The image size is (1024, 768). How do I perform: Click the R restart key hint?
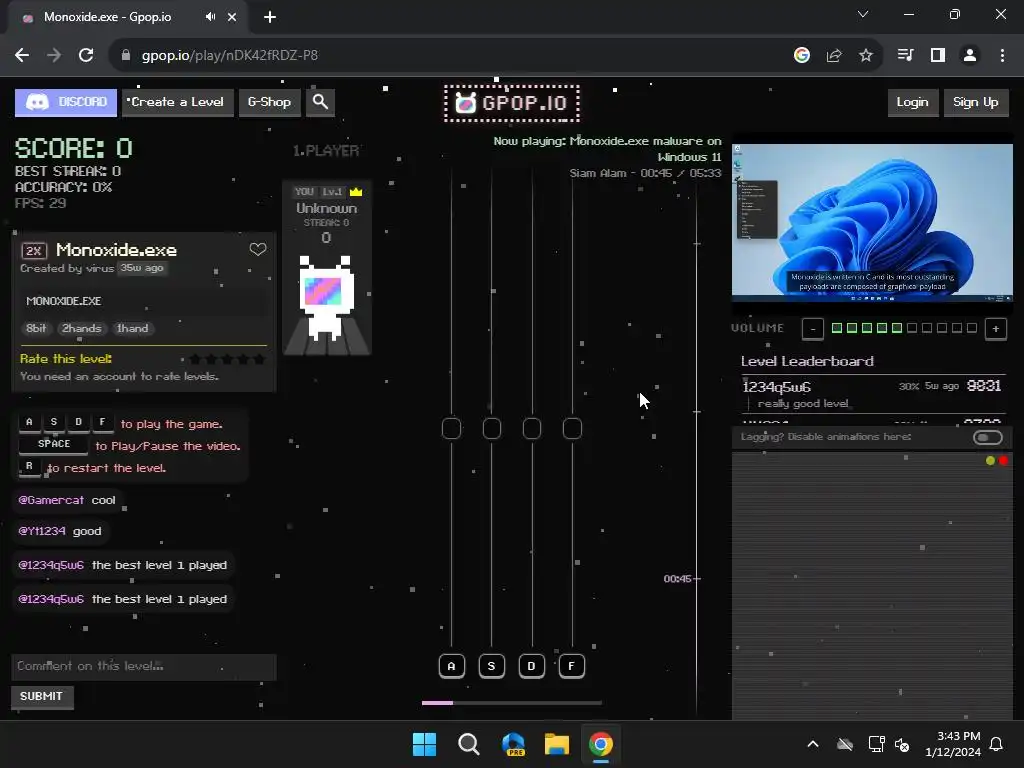point(29,466)
